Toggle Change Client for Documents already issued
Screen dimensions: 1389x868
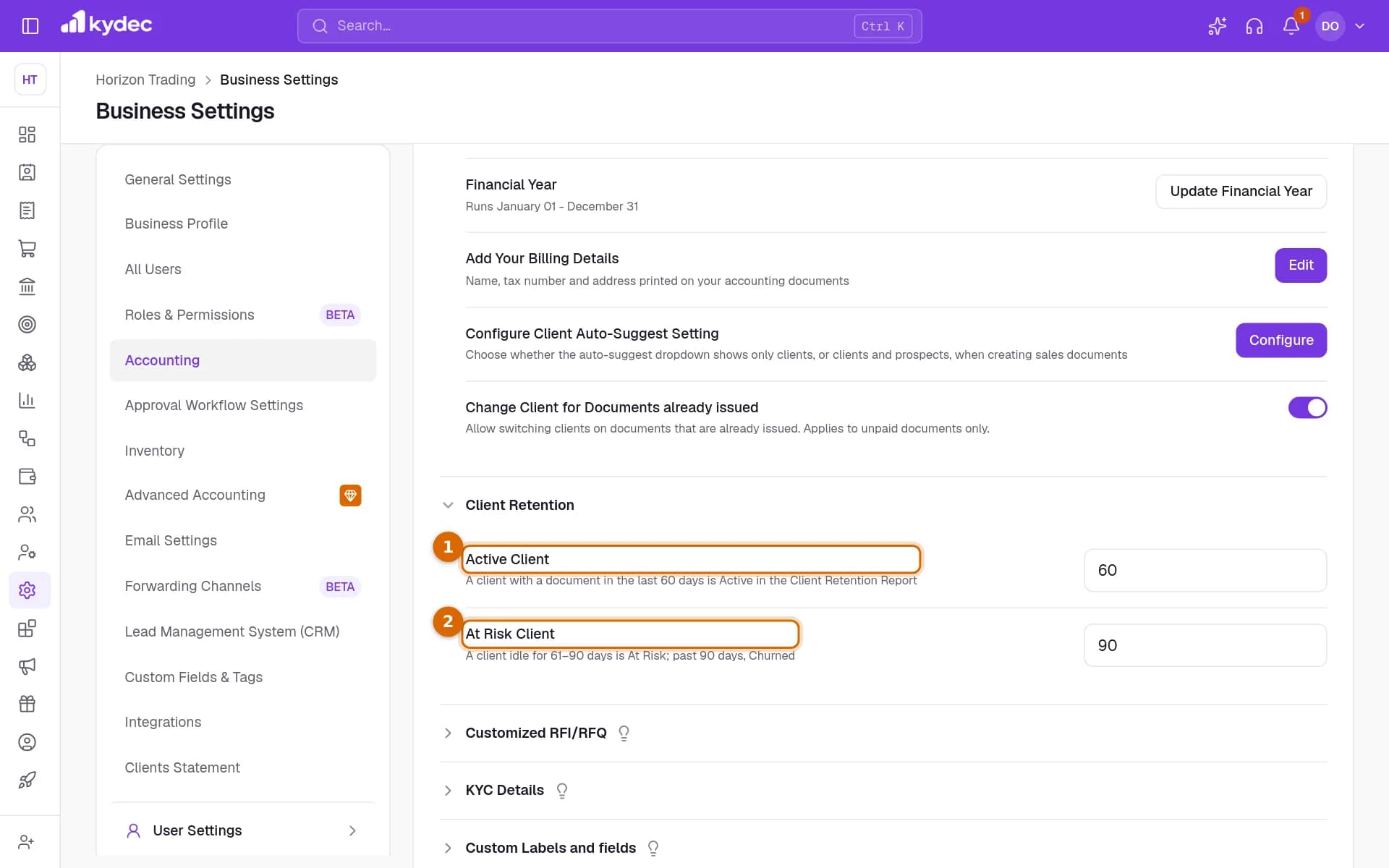point(1307,408)
